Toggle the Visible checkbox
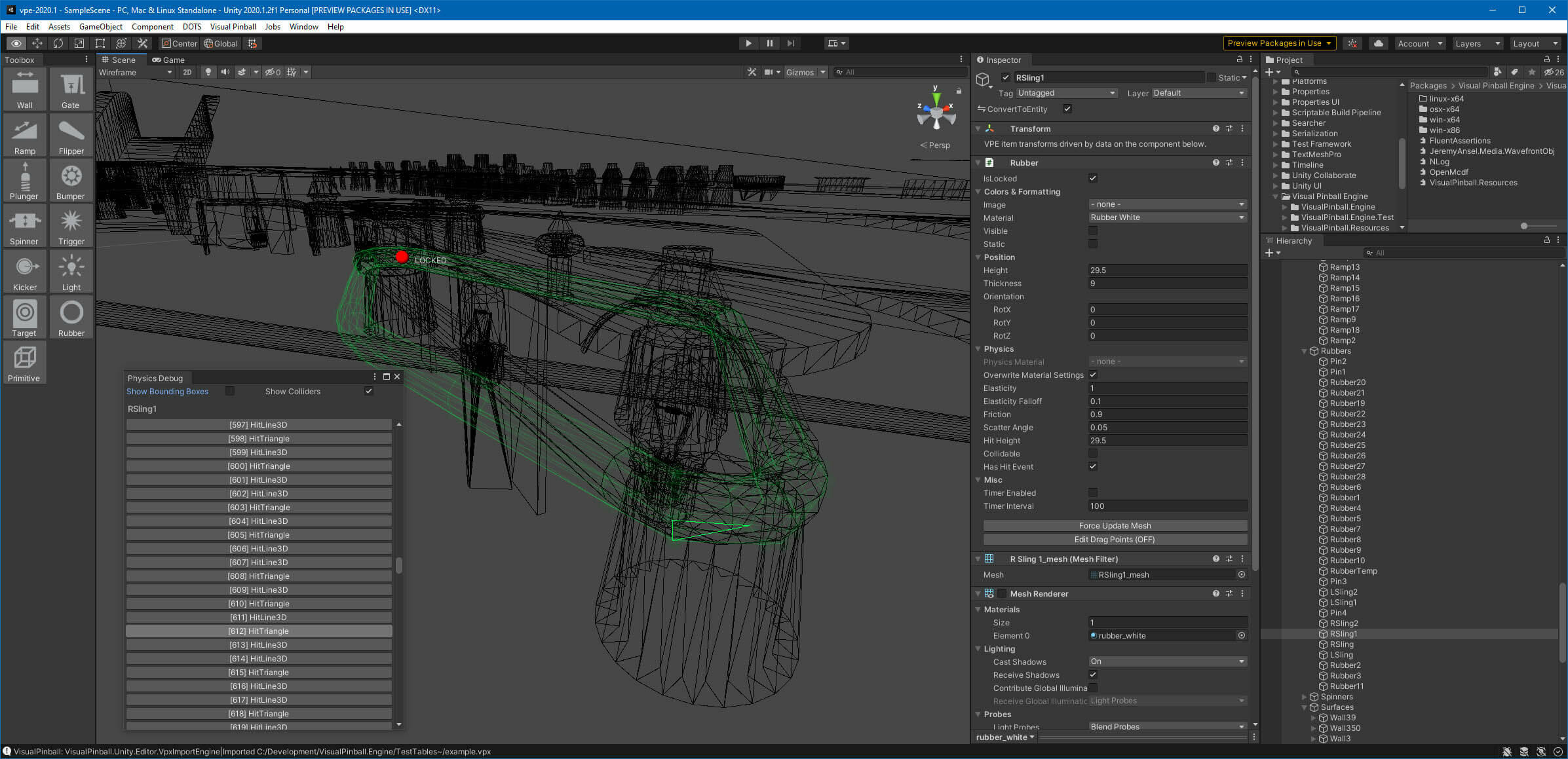This screenshot has height=759, width=1568. [x=1093, y=231]
